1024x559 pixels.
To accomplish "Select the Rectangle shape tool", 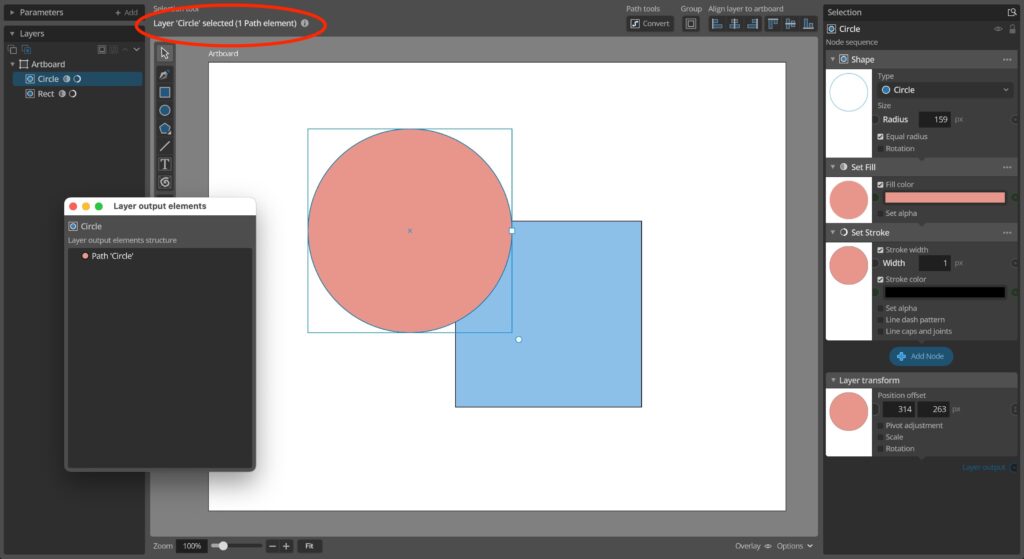I will point(165,92).
